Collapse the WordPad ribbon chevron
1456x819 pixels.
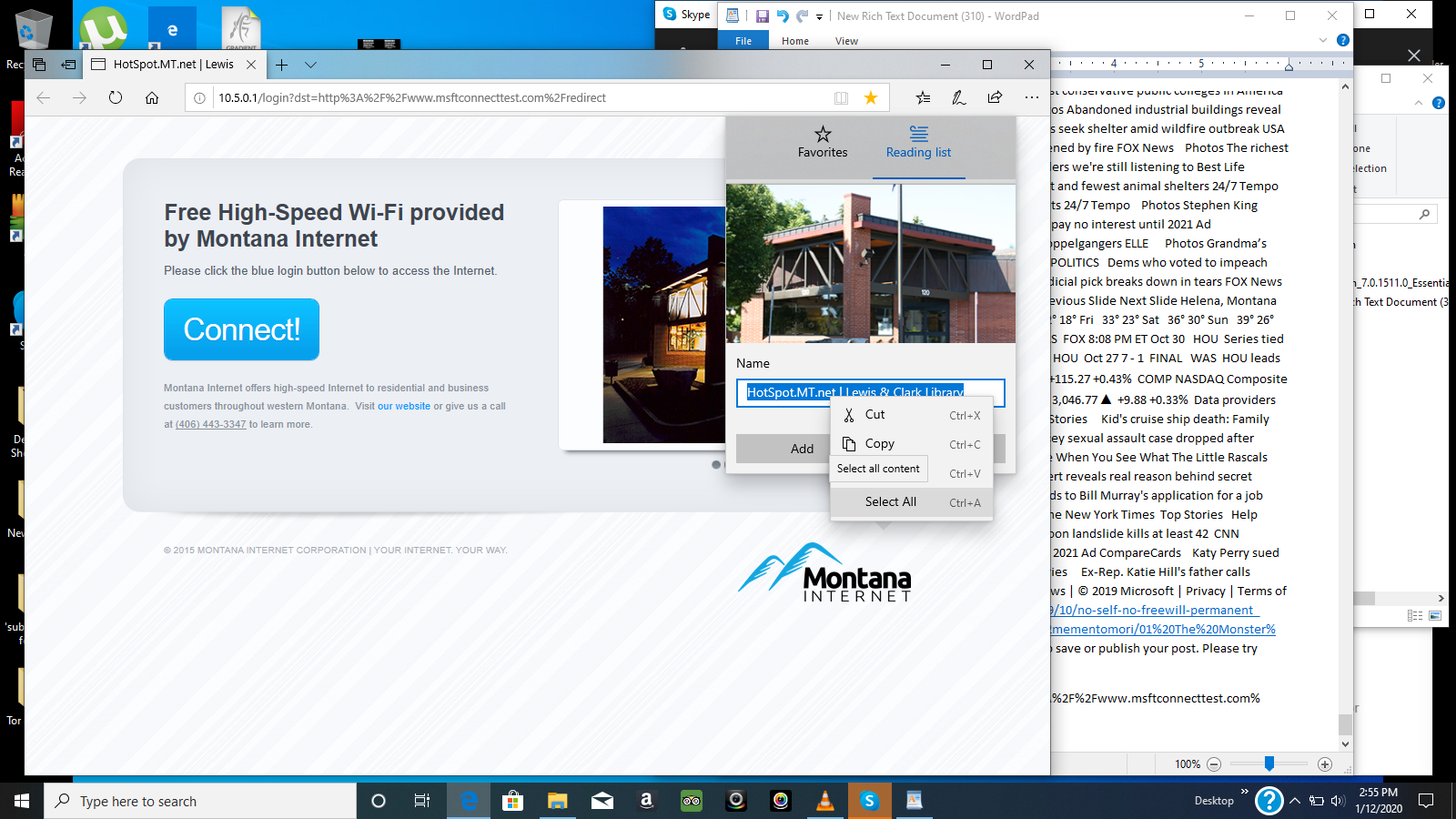(x=1323, y=40)
